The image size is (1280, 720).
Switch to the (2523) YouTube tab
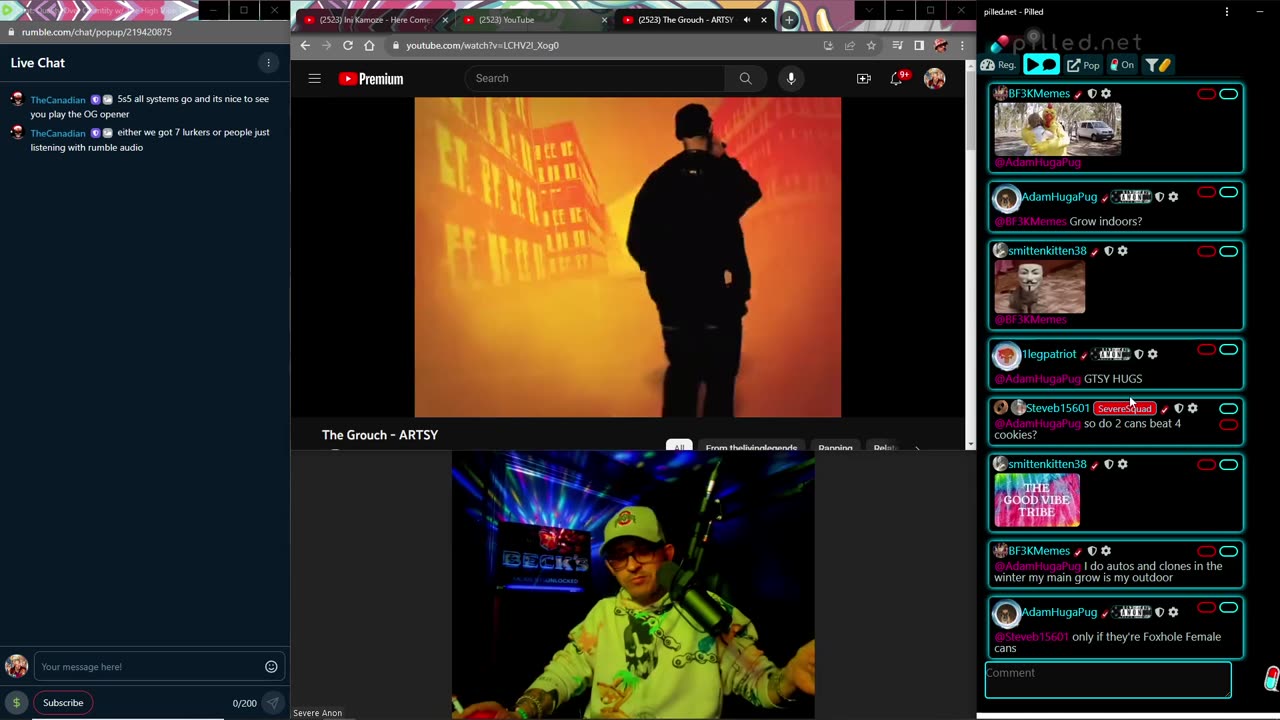pyautogui.click(x=535, y=20)
